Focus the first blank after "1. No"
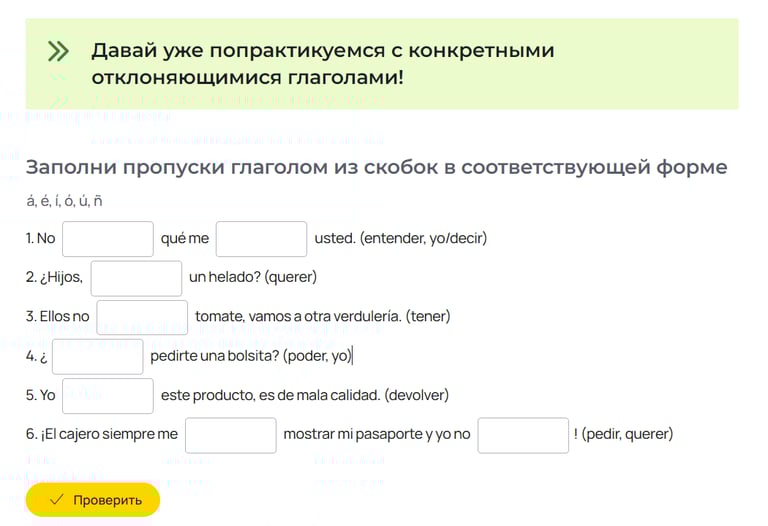 tap(108, 239)
